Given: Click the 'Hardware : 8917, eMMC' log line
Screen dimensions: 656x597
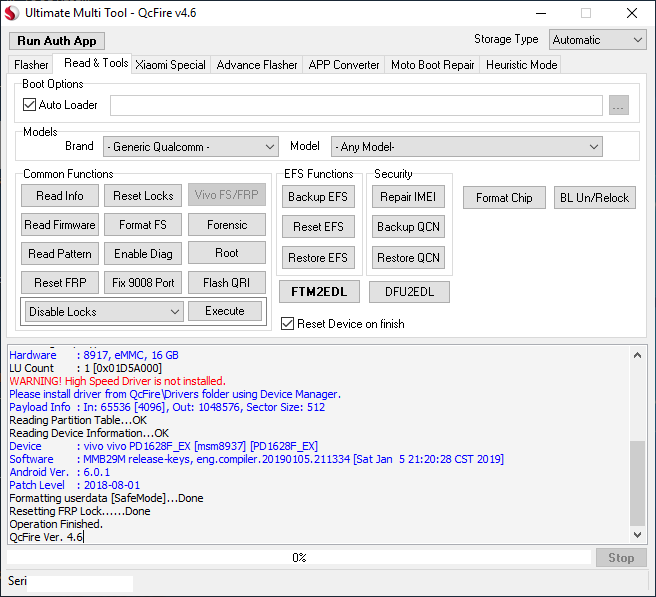Looking at the screenshot, I should click(94, 355).
